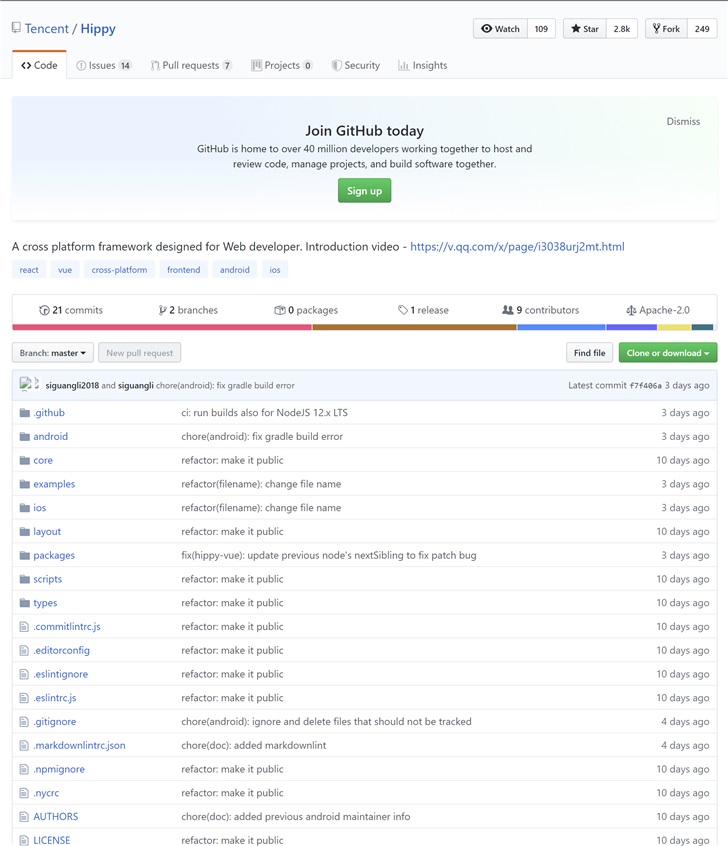Screen dimensions: 728x846
Task: Click the New pull request button
Action: click(x=139, y=353)
